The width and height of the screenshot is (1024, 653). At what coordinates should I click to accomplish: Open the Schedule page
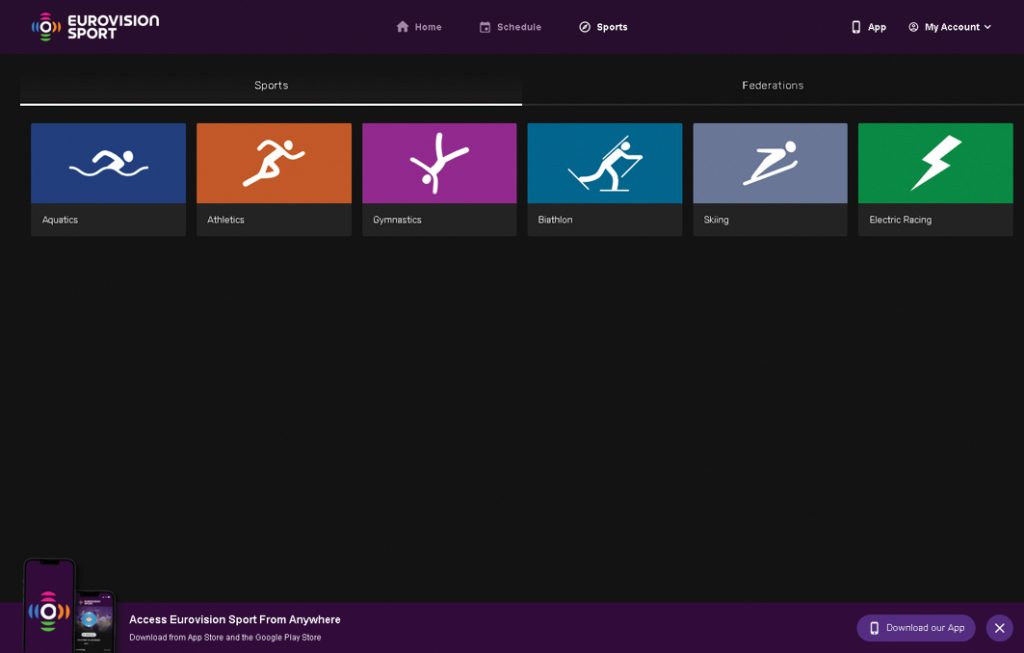click(510, 27)
